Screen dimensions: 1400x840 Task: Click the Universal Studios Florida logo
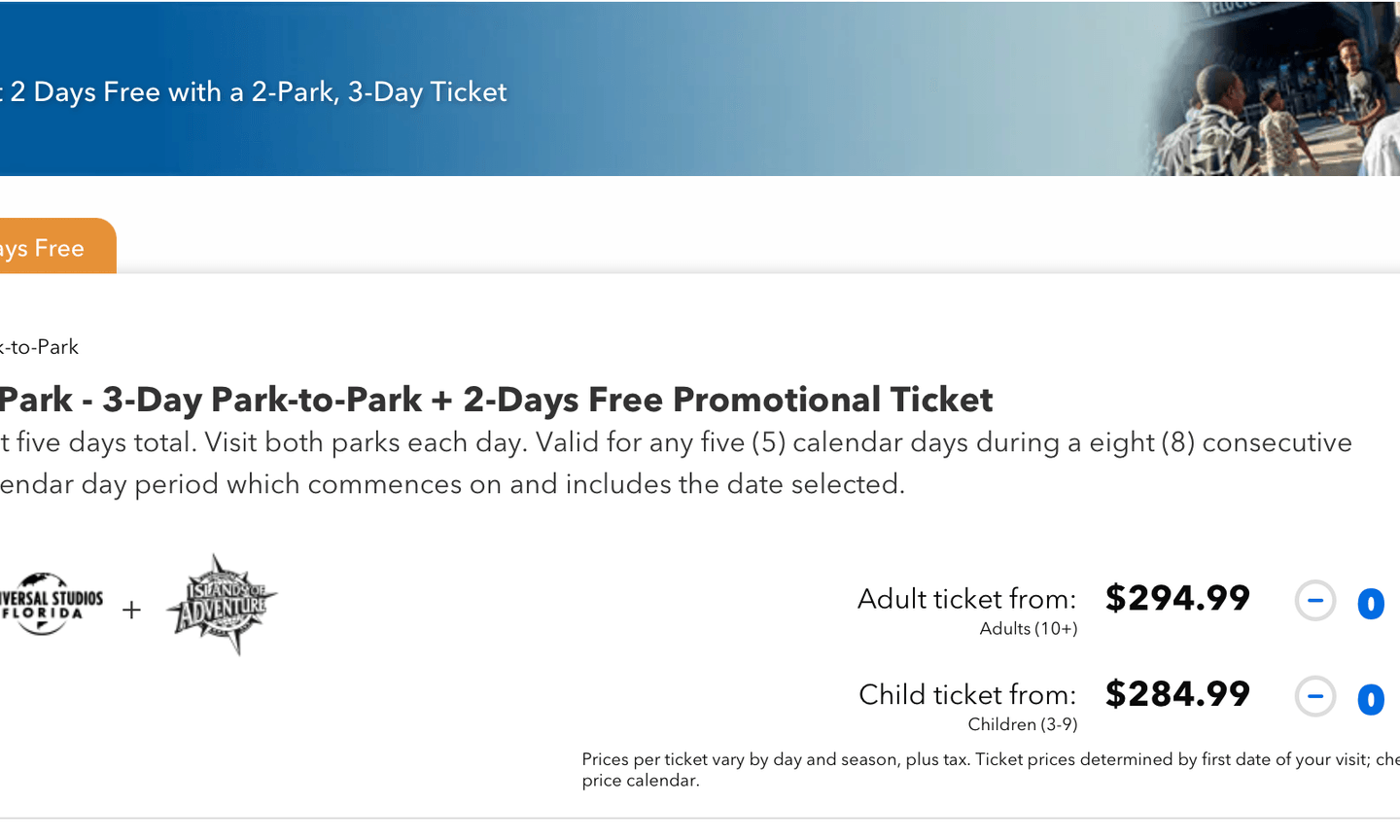[51, 604]
